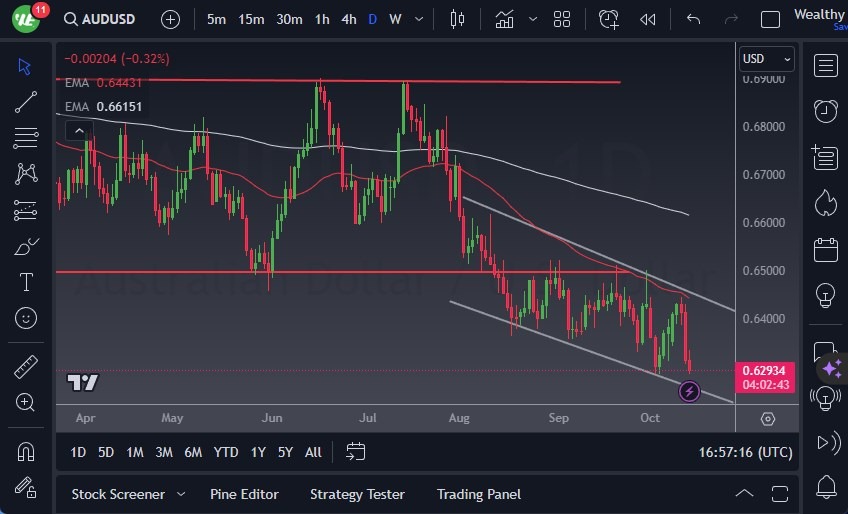
Task: Open the Watchlist panel in right sidebar
Action: tap(825, 66)
